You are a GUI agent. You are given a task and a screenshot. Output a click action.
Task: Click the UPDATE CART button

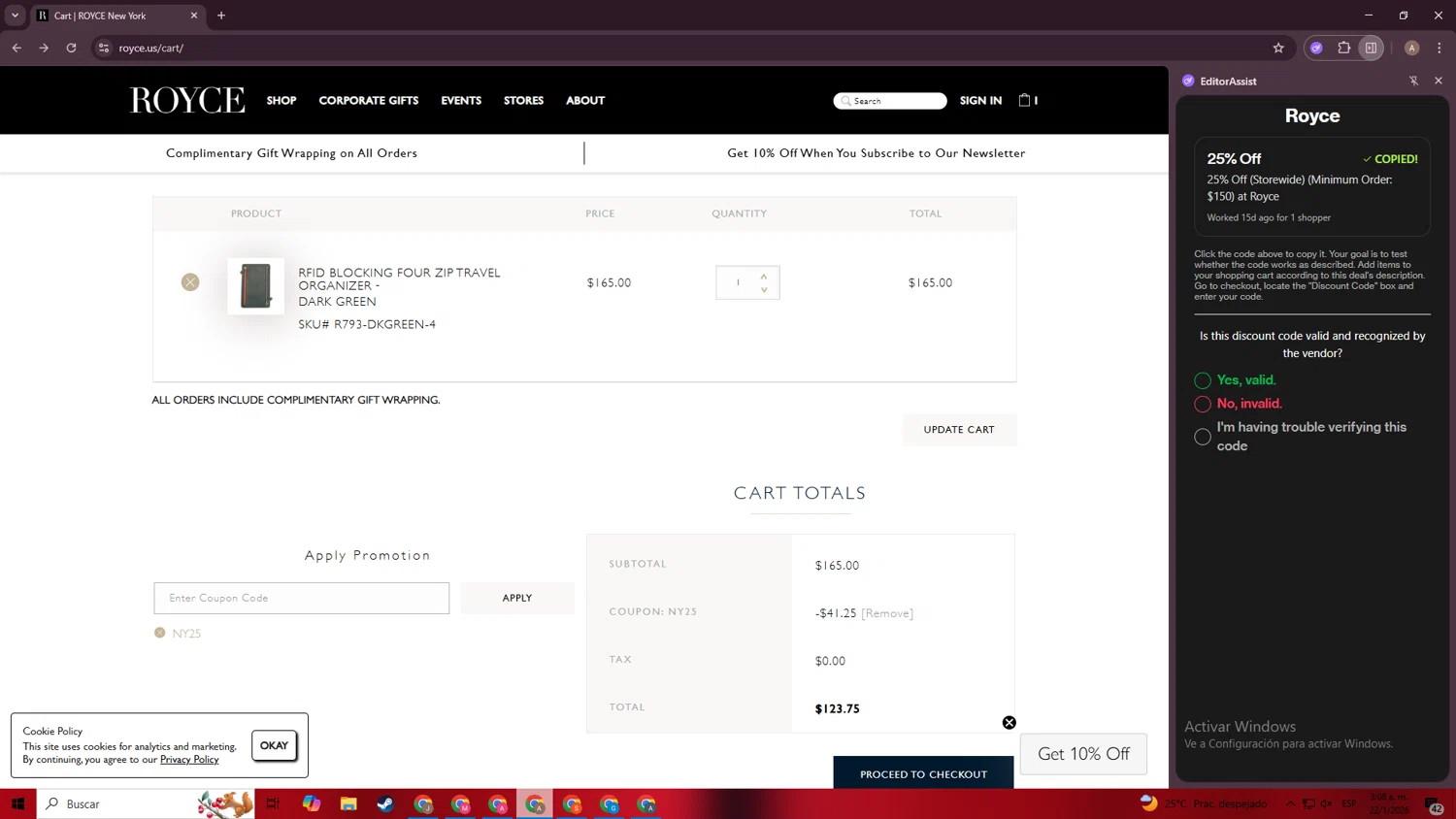(x=959, y=430)
